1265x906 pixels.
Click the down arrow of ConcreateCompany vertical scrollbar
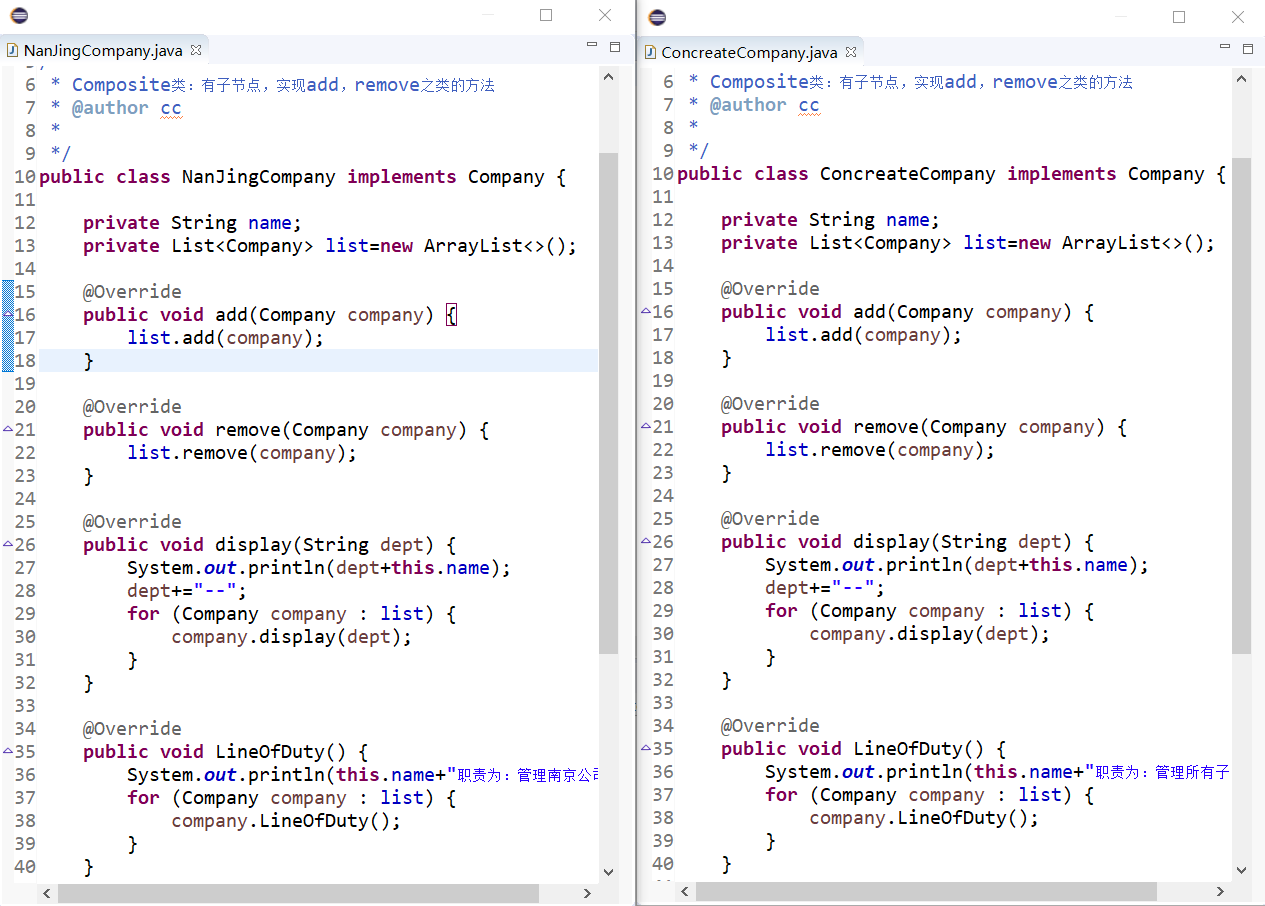[x=1241, y=869]
